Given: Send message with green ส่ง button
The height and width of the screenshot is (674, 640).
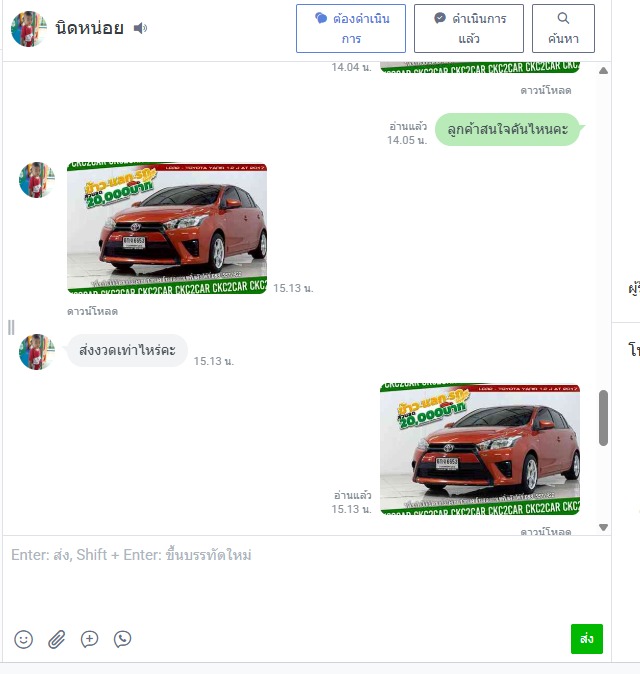Looking at the screenshot, I should [x=587, y=639].
